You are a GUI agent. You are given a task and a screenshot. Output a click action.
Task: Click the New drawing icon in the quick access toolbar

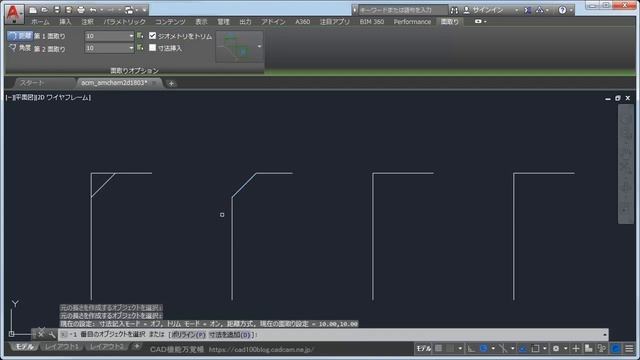coord(33,10)
